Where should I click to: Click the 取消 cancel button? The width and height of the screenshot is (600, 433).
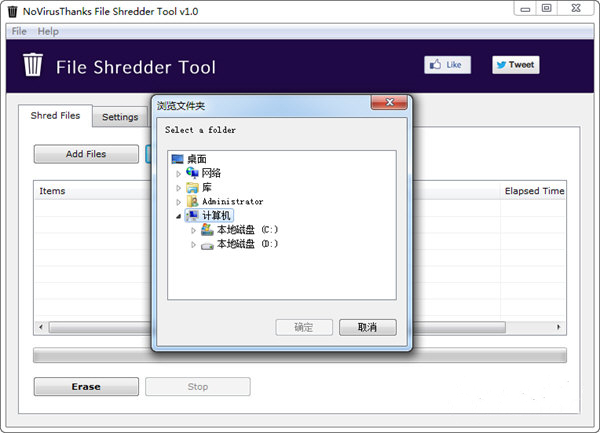point(367,327)
